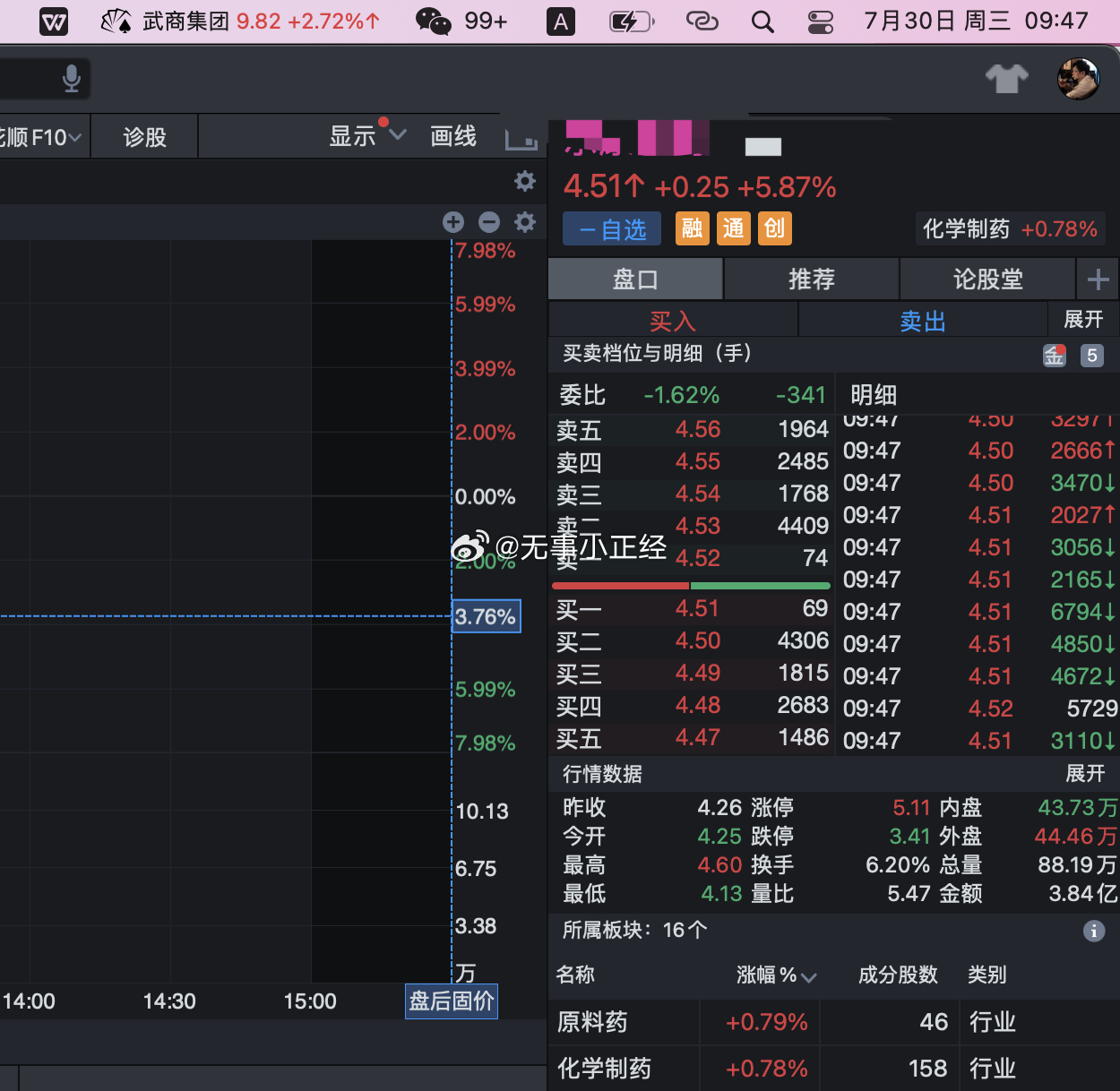Screen dimensions: 1120x1091
Task: Open user profile avatar
Action: pyautogui.click(x=1078, y=79)
